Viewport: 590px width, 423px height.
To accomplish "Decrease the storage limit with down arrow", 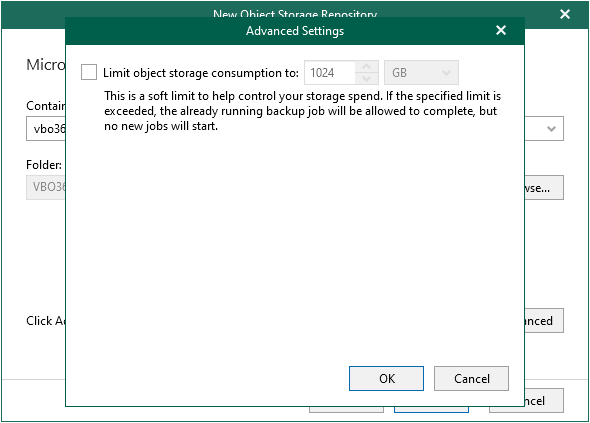I will pos(366,78).
